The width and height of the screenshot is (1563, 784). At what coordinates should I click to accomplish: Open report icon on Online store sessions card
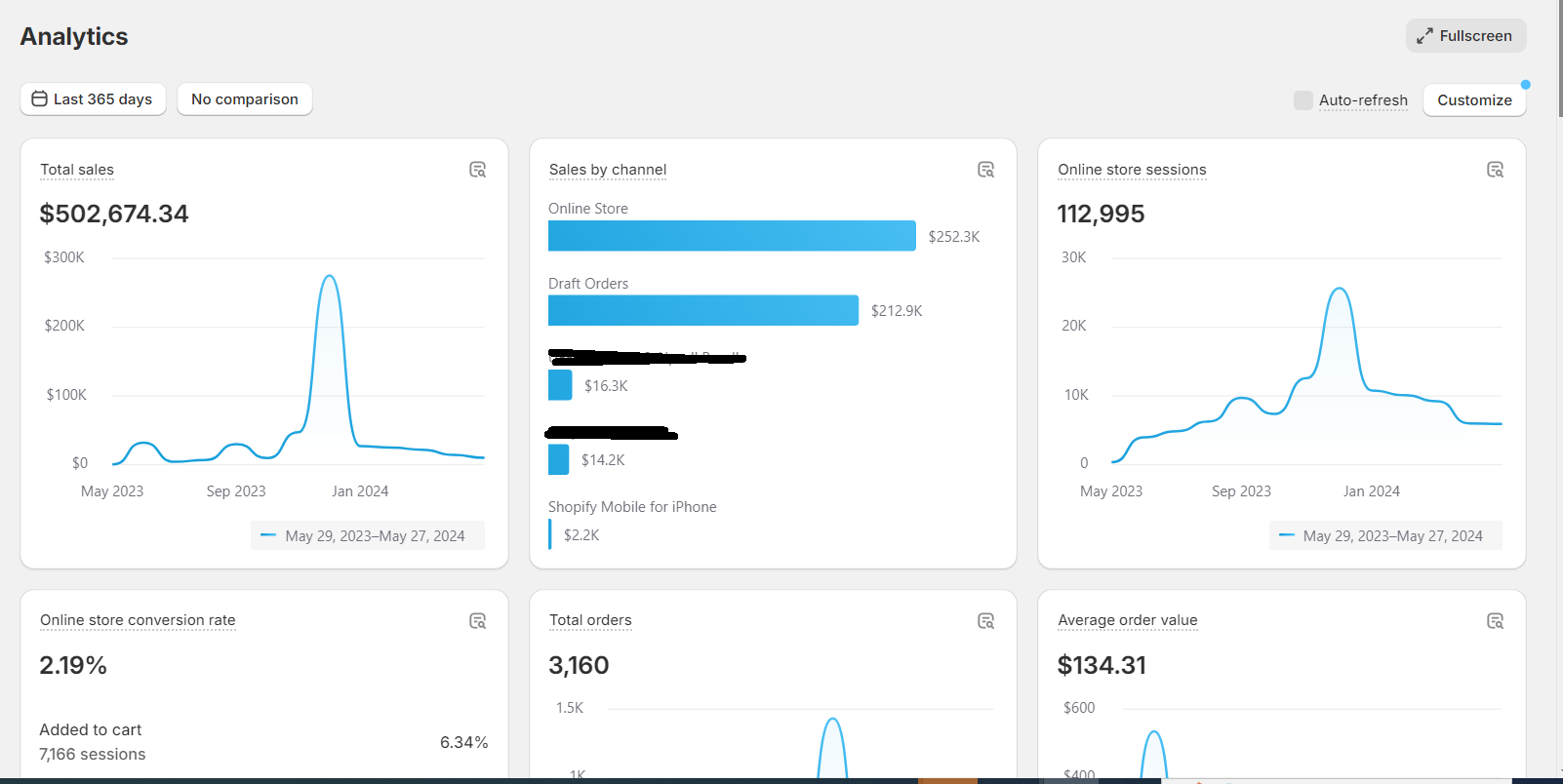tap(1495, 170)
